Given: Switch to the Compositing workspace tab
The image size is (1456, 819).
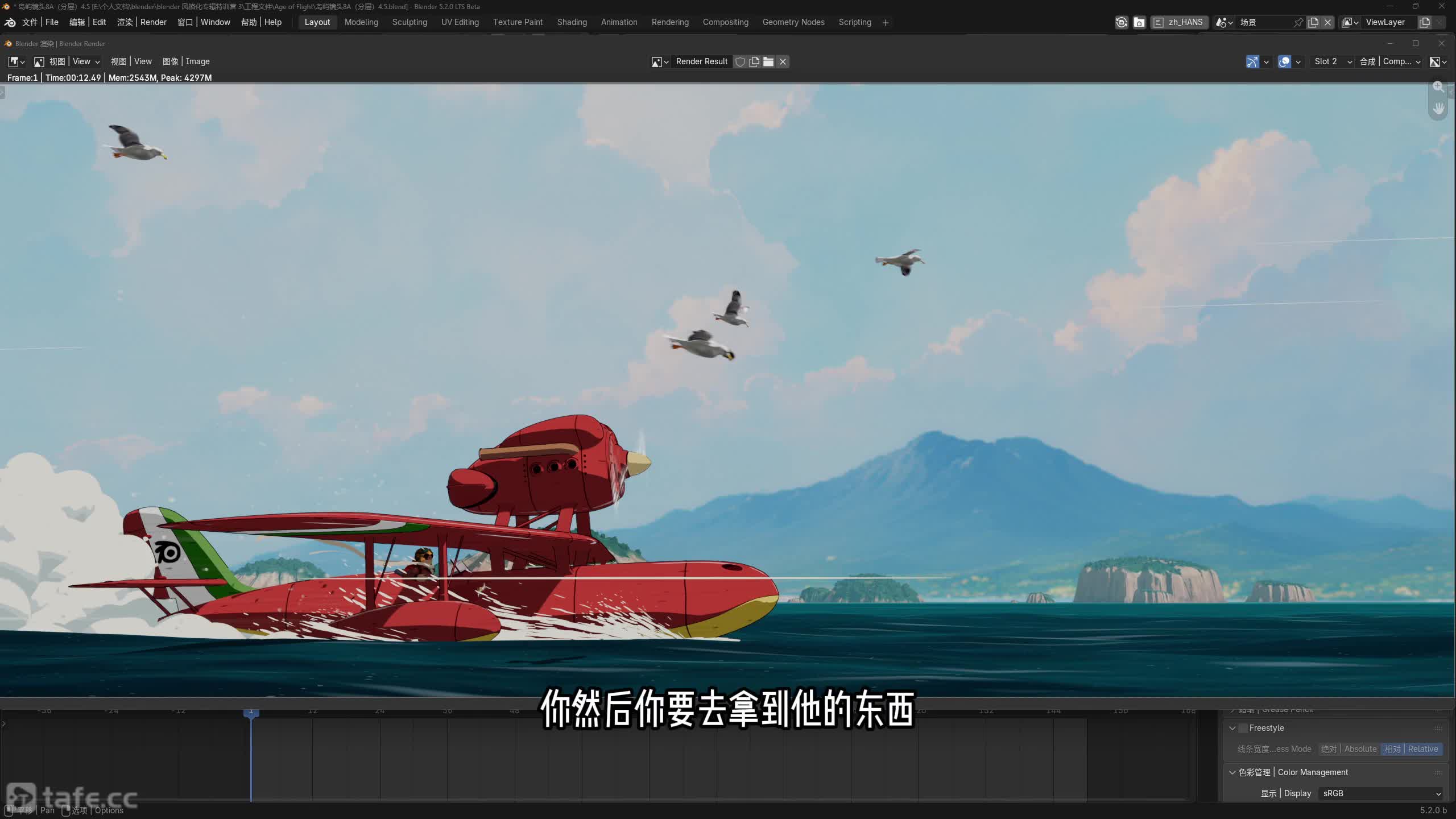Looking at the screenshot, I should pos(726,22).
